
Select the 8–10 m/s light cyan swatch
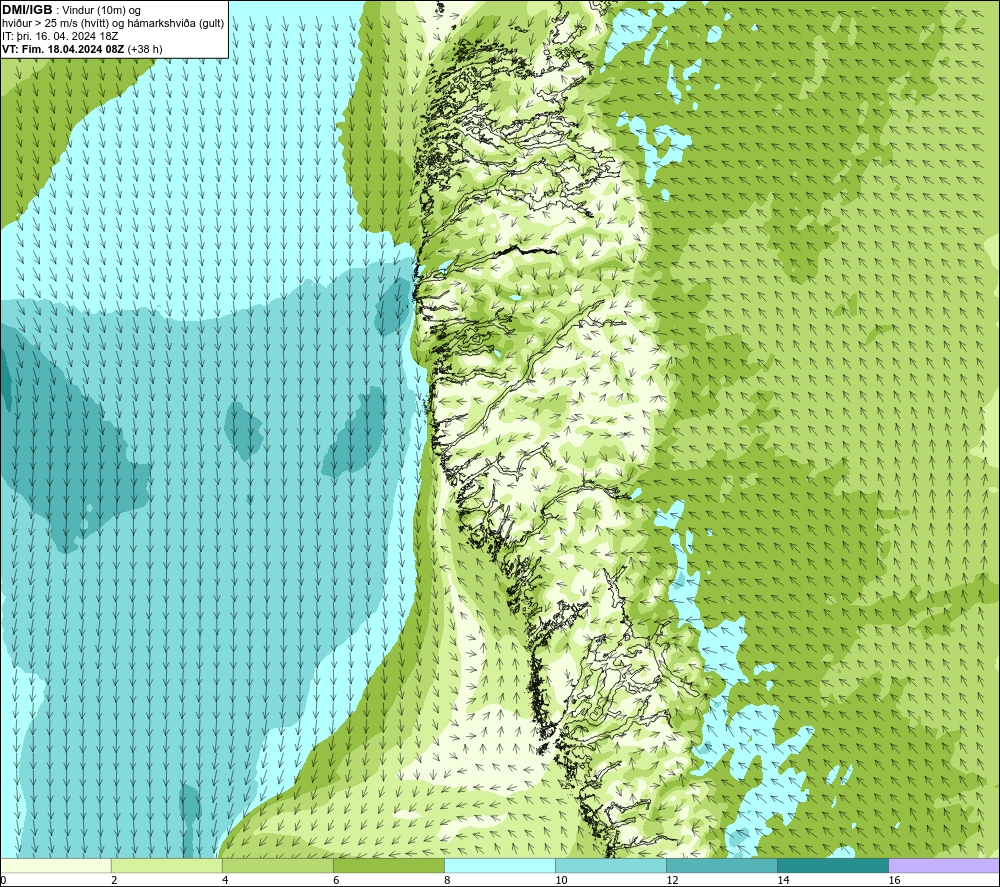499,866
